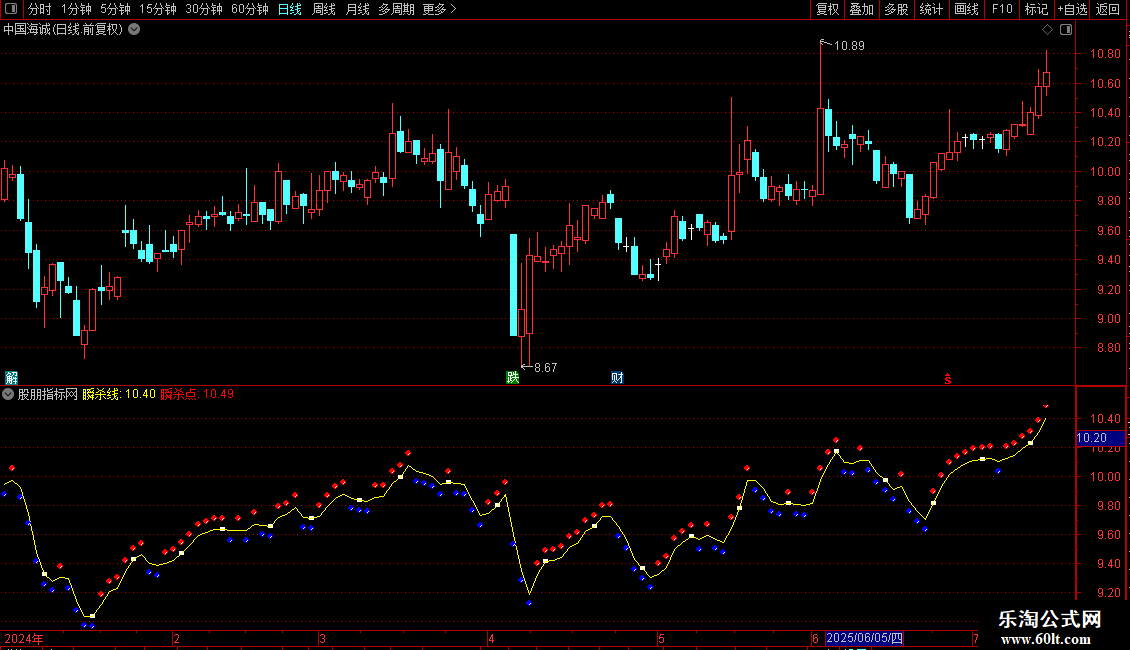Click the 2025/06/05/四 date label
The height and width of the screenshot is (650, 1130).
coord(864,638)
